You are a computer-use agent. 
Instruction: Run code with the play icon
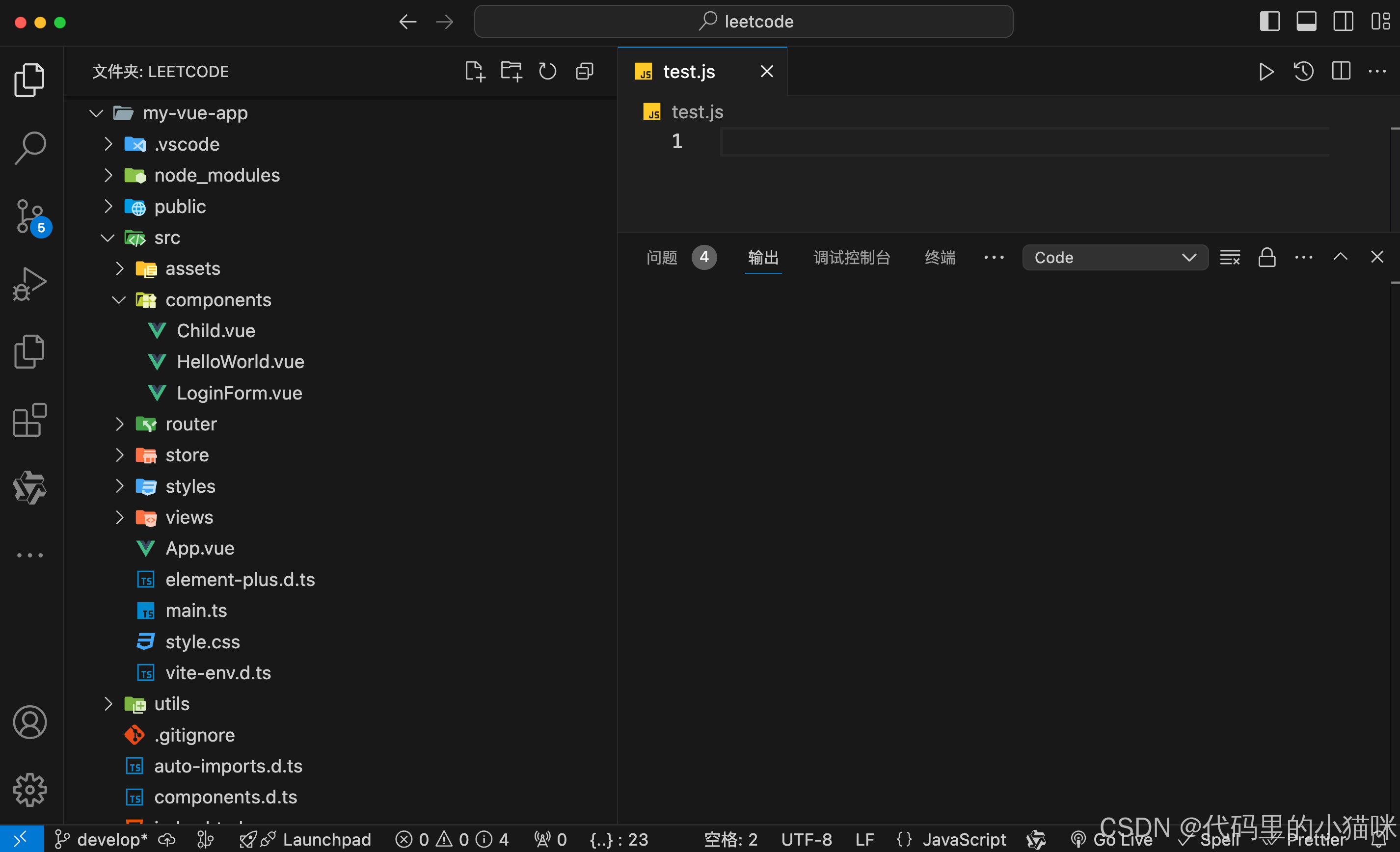[1265, 72]
